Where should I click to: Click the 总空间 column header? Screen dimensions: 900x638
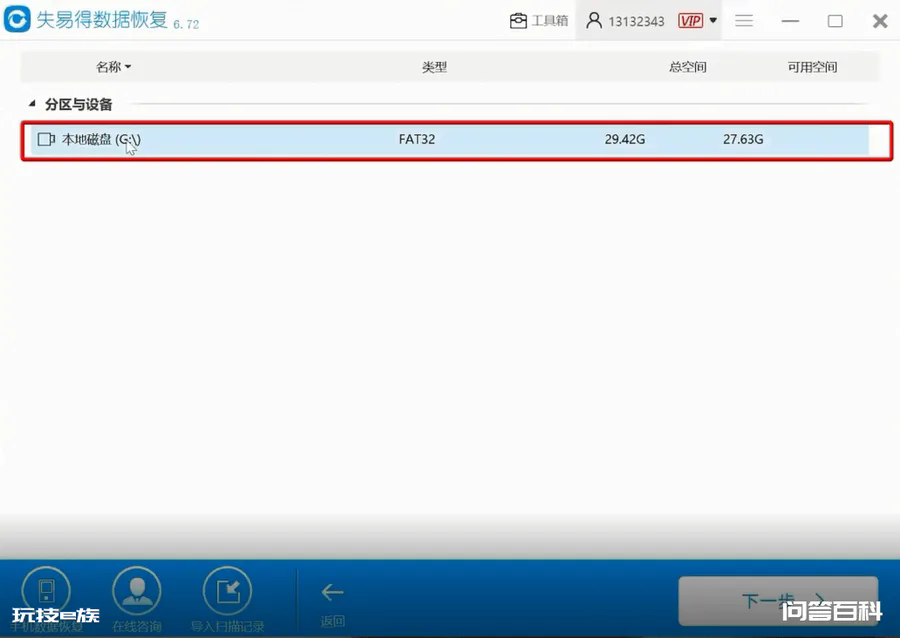688,67
